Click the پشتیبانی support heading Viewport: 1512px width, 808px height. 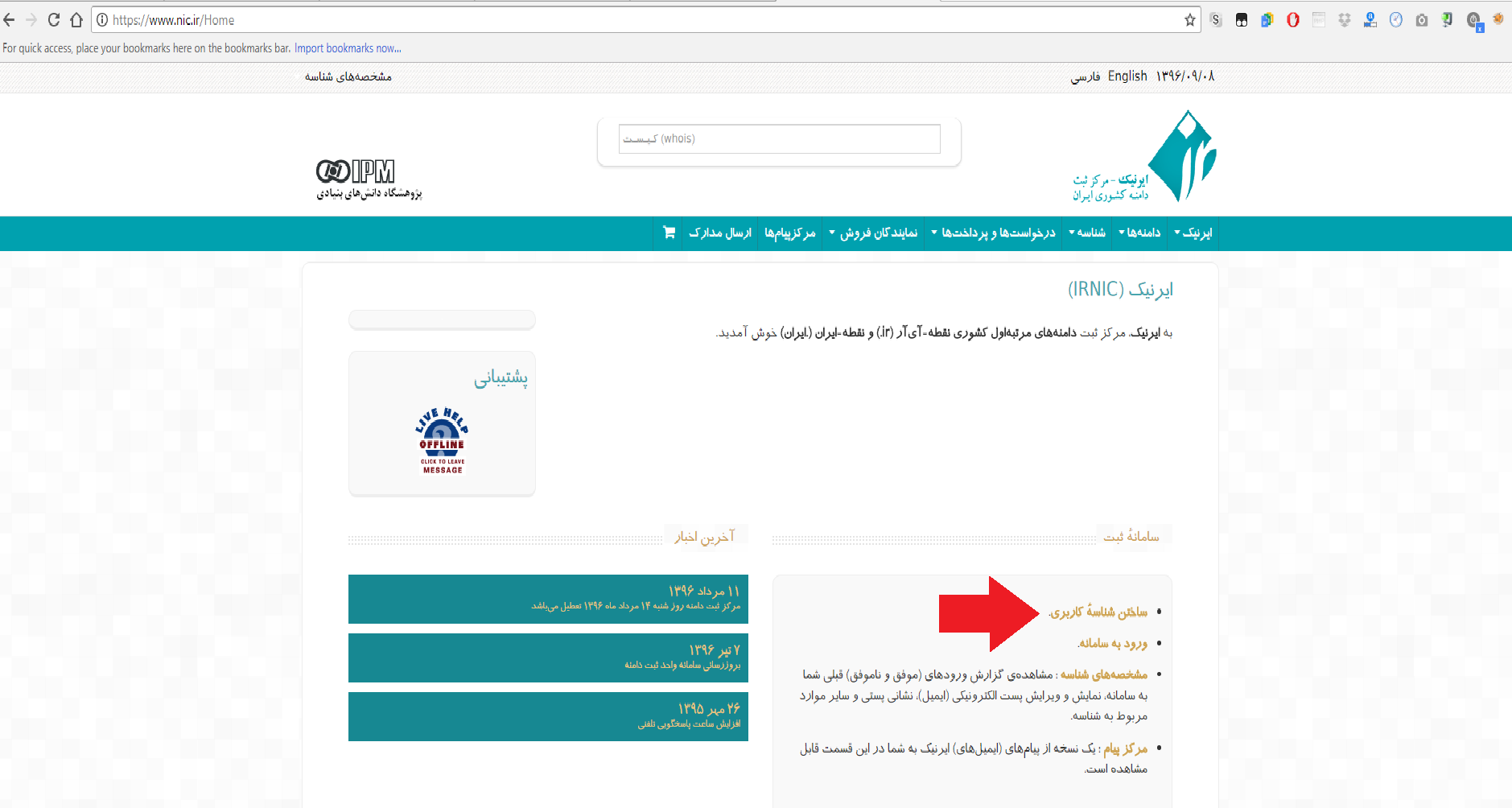[501, 377]
